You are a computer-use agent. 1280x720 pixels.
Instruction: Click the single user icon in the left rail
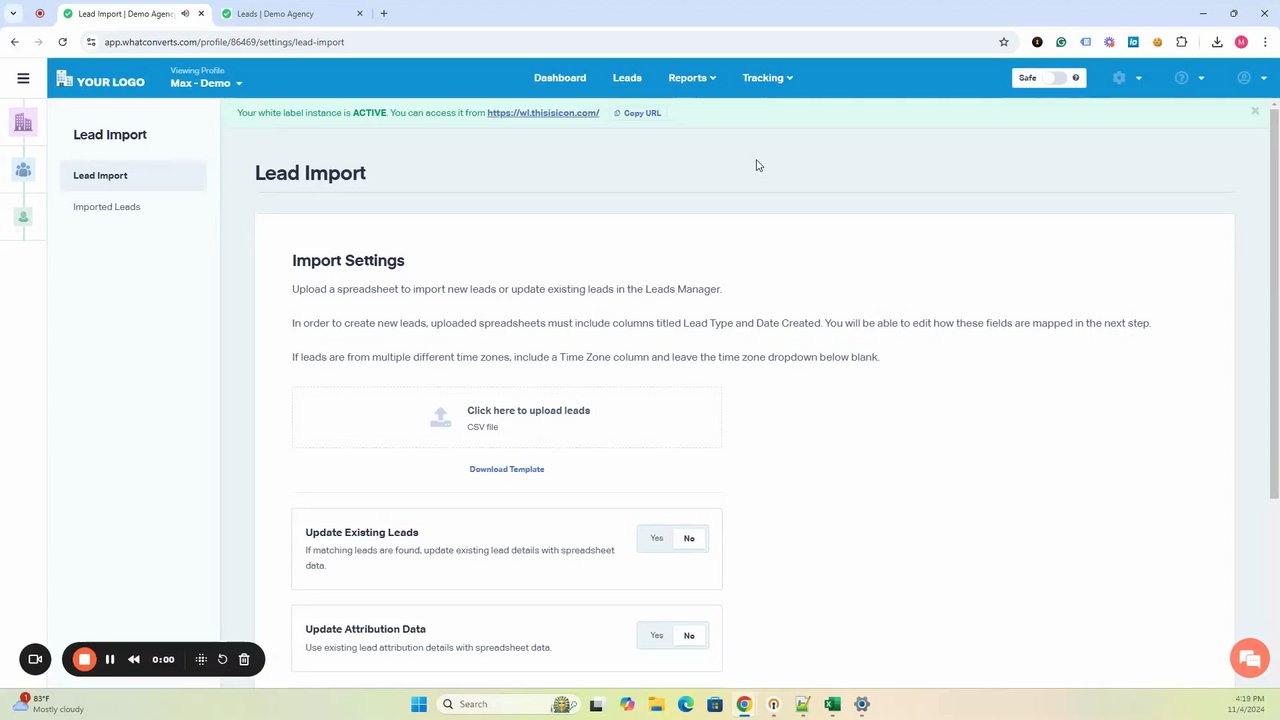[23, 217]
